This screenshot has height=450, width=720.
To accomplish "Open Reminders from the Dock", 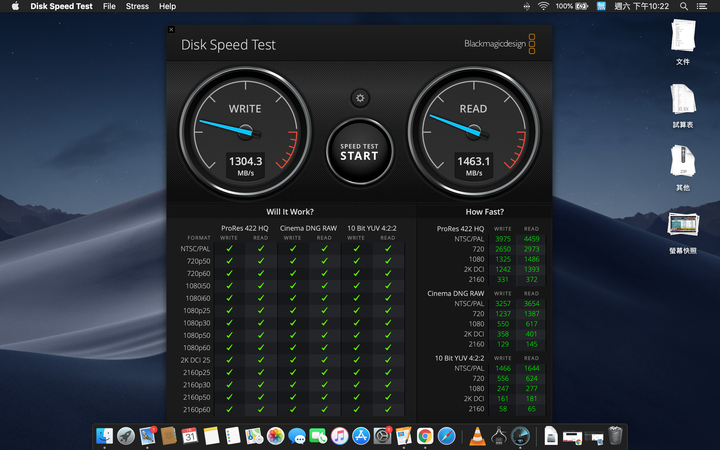I will 232,436.
